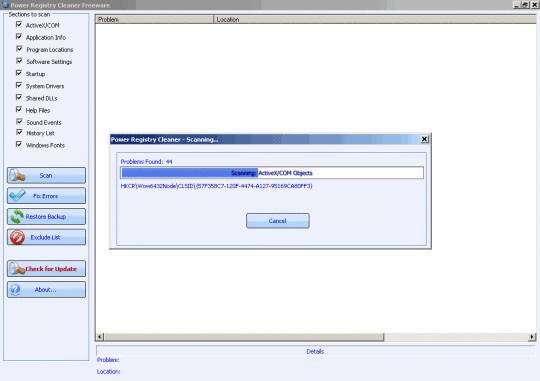Sort by the Location column header
540x381 pixels.
375,20
